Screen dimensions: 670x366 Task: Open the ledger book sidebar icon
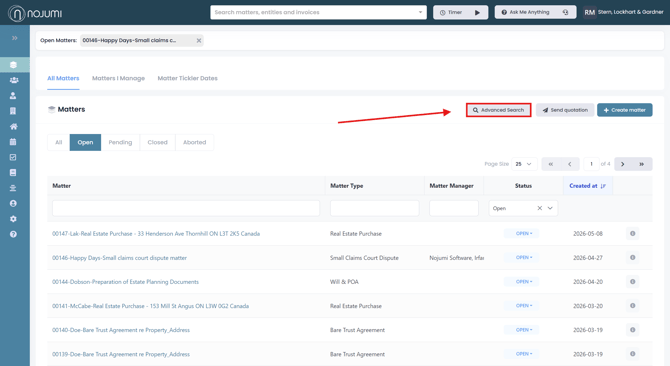pos(13,173)
